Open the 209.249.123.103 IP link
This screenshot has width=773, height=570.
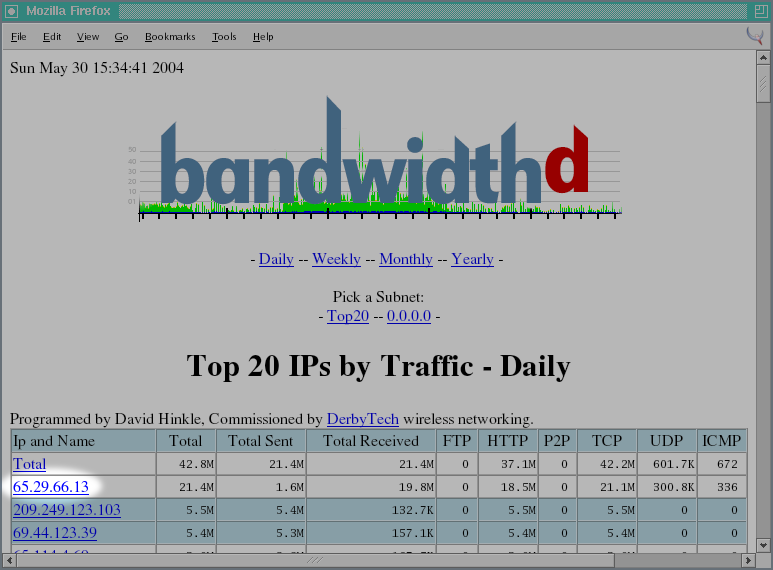(x=67, y=509)
